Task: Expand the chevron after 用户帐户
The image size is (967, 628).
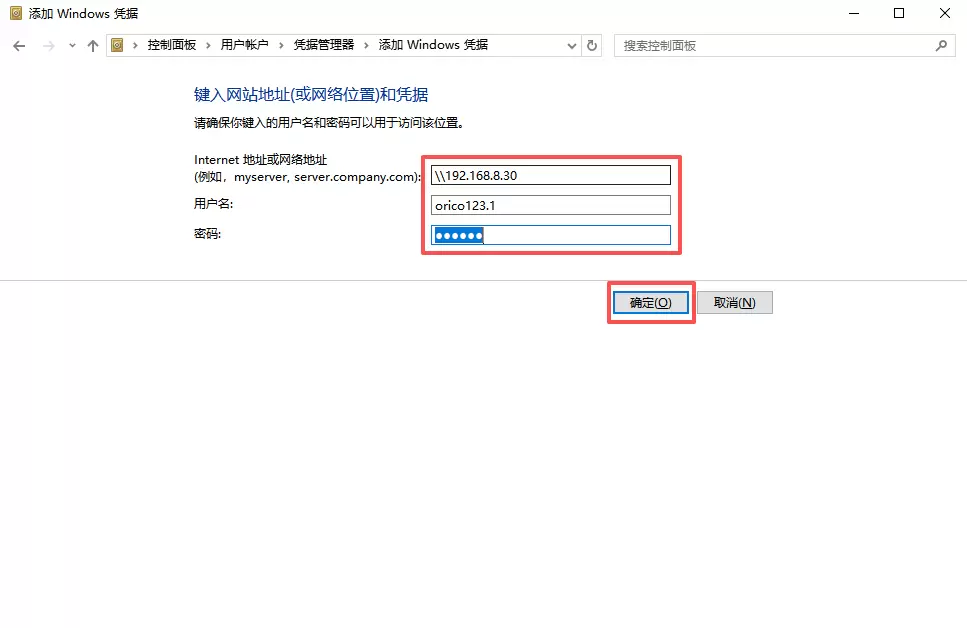Action: point(281,46)
